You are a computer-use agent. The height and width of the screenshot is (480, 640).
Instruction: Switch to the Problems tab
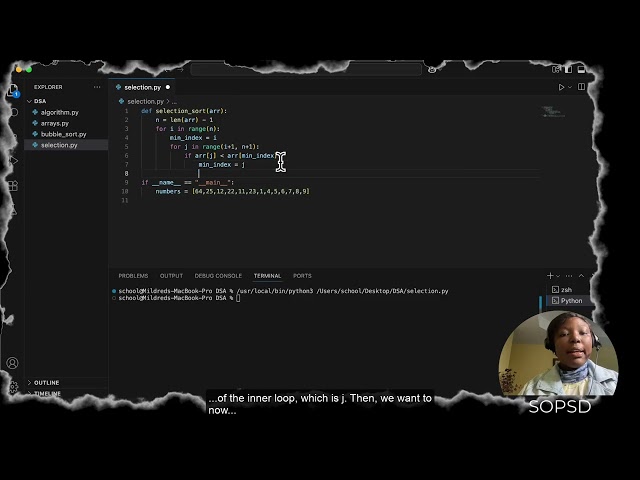click(133, 276)
